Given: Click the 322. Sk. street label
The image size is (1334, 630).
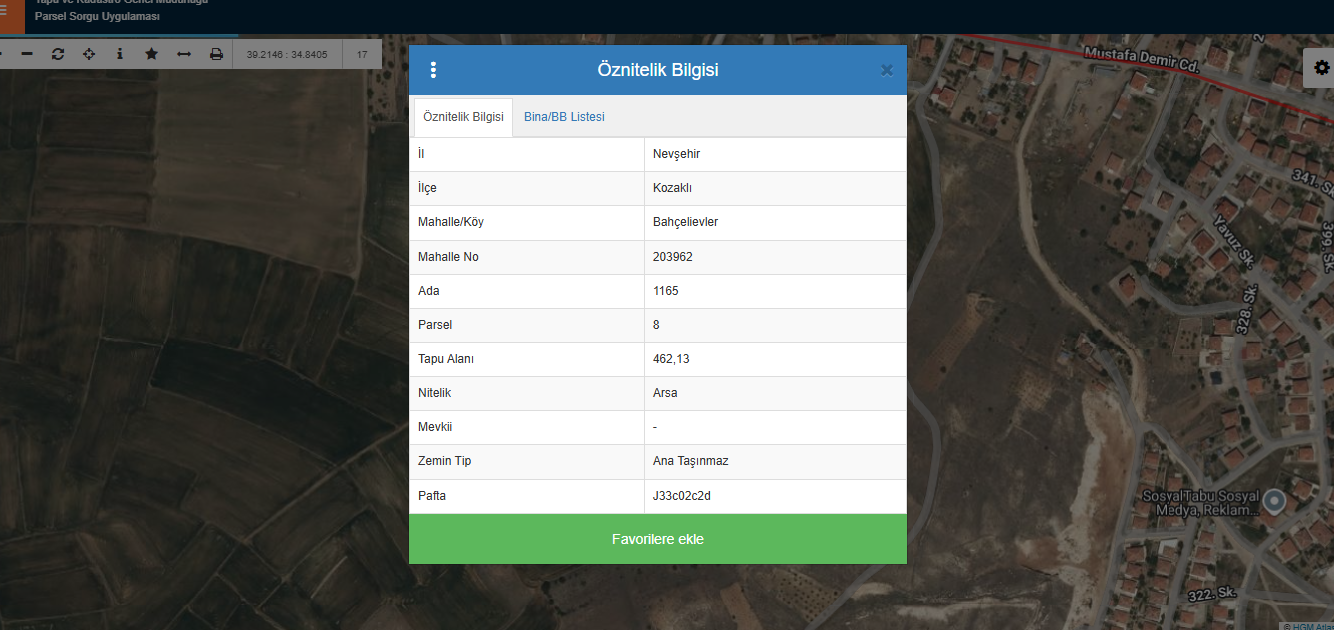Looking at the screenshot, I should (x=1212, y=594).
